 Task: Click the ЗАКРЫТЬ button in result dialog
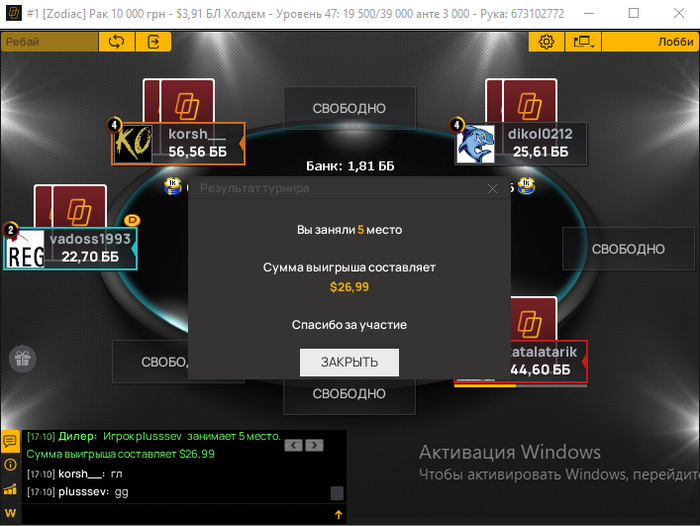pos(349,362)
